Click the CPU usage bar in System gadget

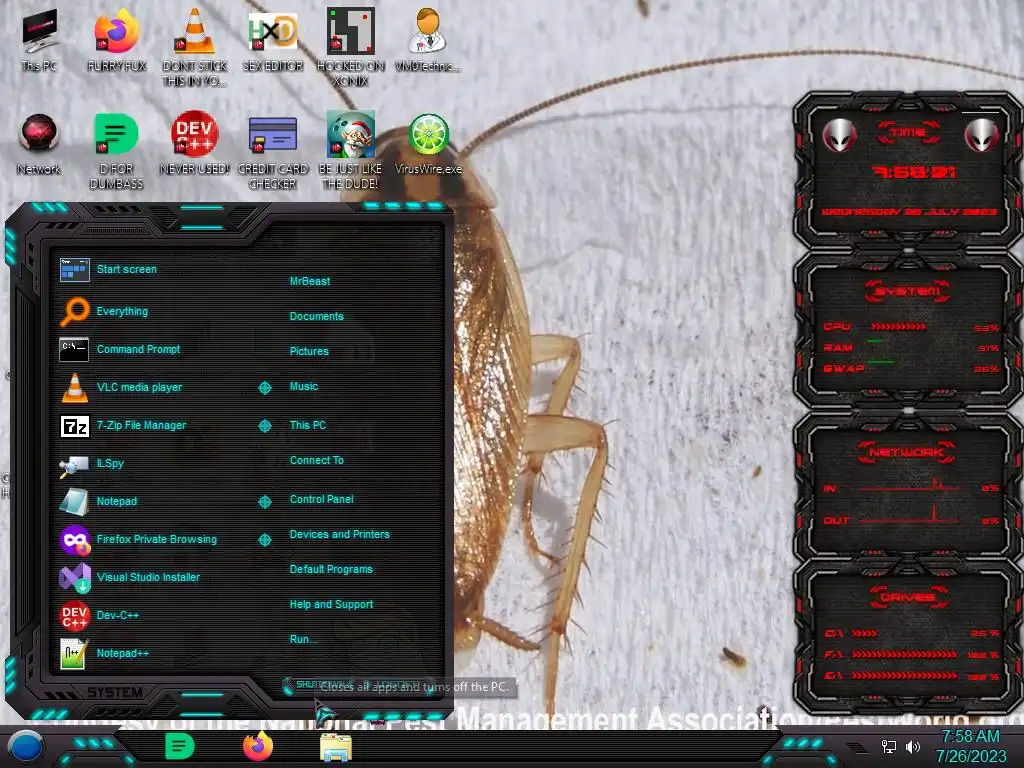click(x=898, y=327)
